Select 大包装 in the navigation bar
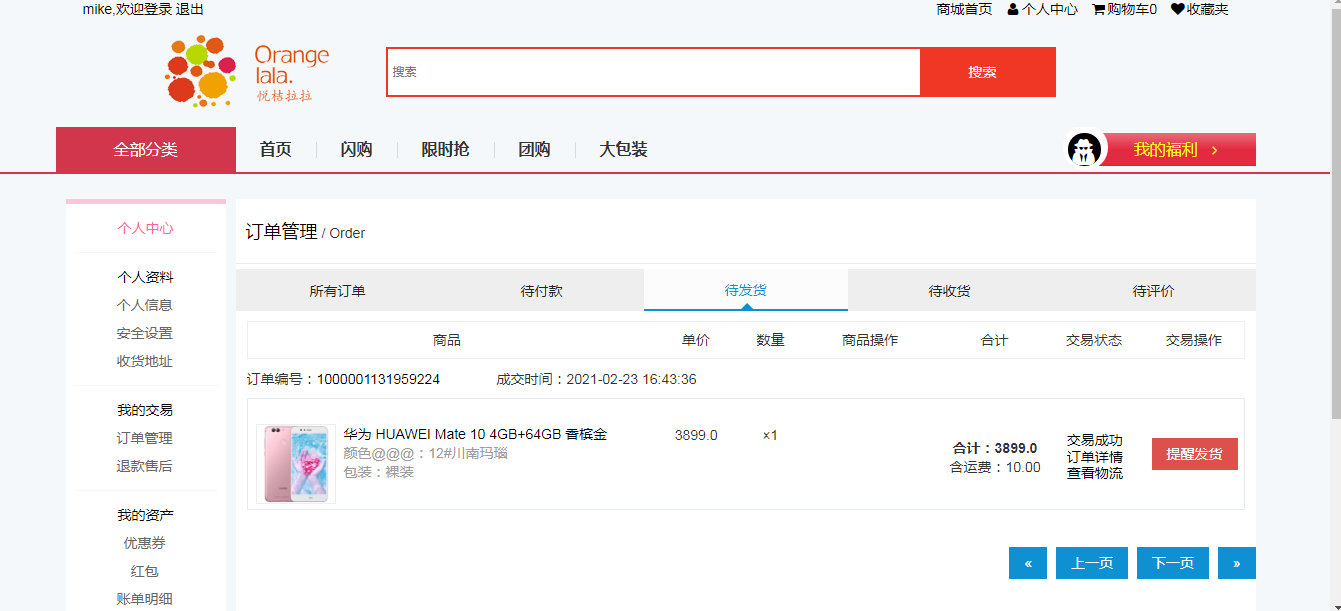1341x611 pixels. tap(623, 150)
